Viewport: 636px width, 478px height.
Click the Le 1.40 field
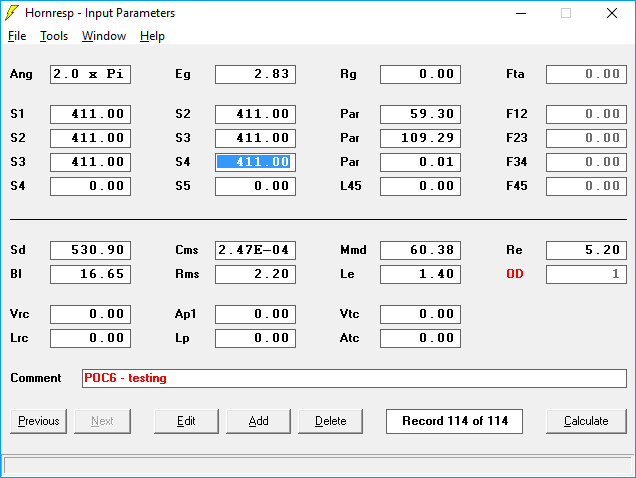(420, 274)
